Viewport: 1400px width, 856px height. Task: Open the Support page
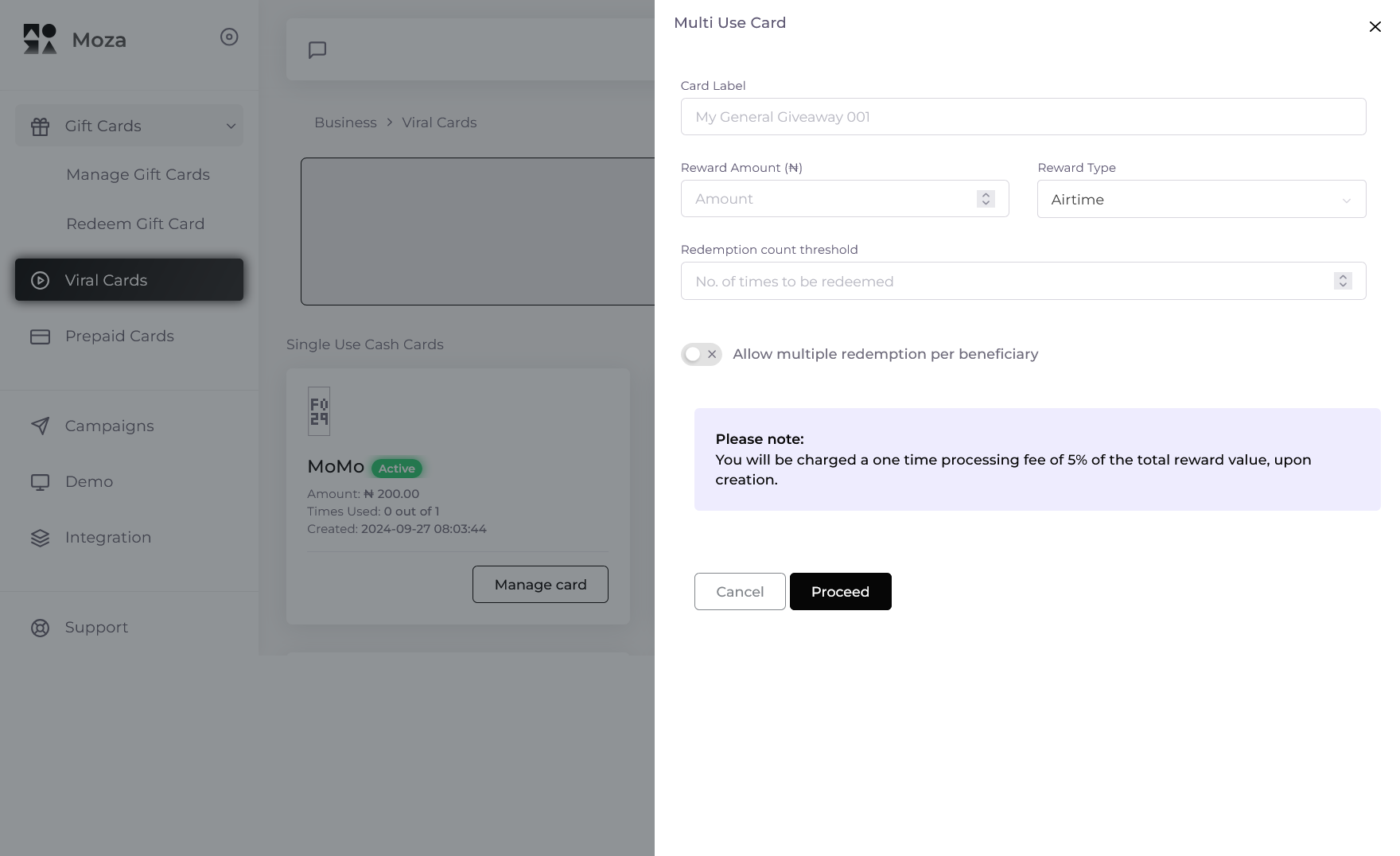(x=96, y=627)
